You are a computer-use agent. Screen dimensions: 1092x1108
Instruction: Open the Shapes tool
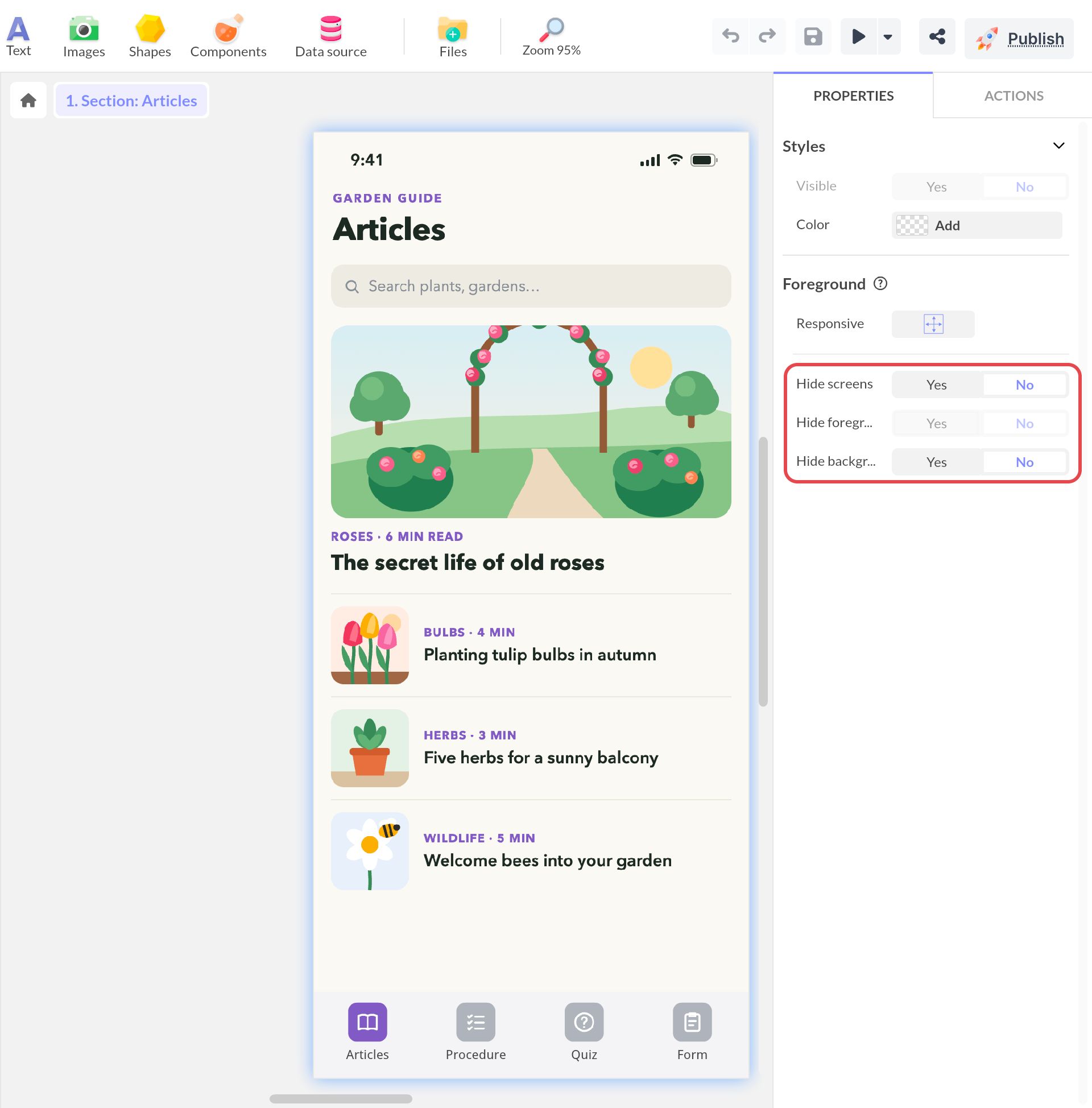coord(150,37)
